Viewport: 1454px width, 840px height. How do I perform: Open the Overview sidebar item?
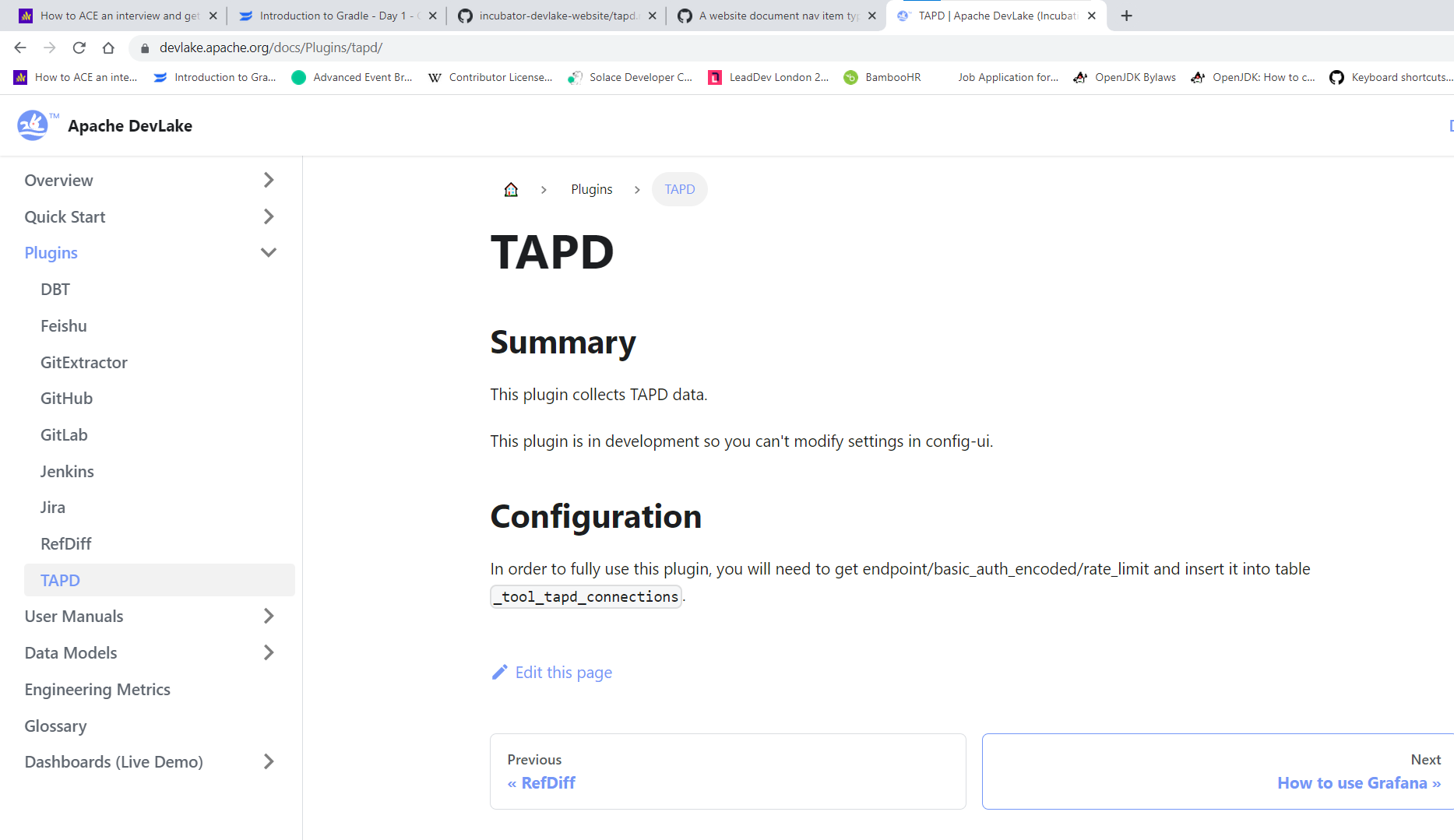pos(58,180)
